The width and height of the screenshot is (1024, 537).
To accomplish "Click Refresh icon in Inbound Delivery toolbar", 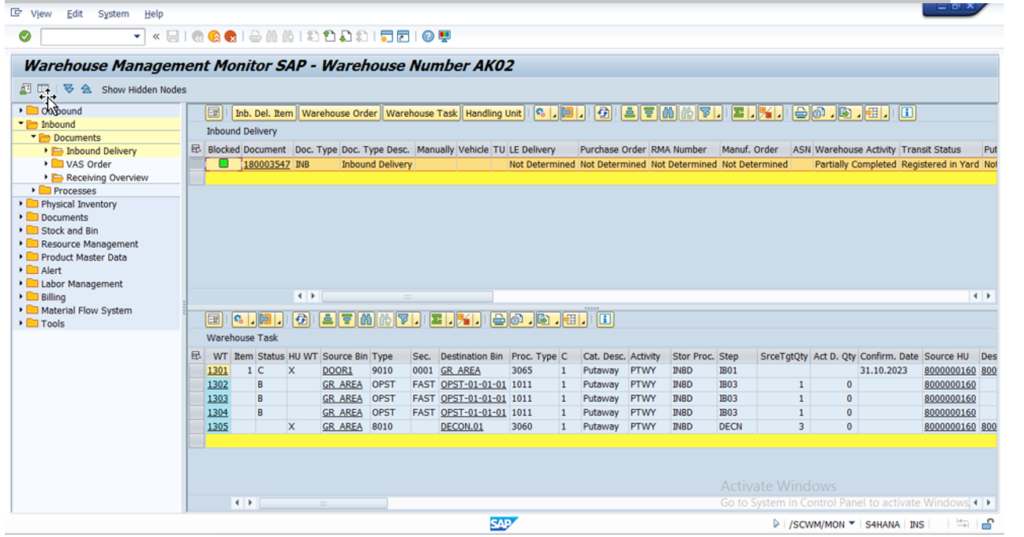I will 603,113.
